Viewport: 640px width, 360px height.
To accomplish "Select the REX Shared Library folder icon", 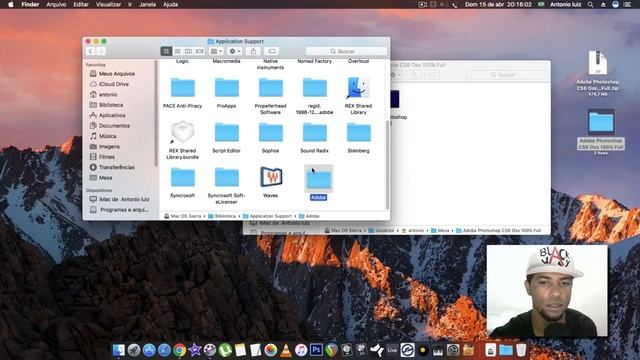I will (358, 88).
